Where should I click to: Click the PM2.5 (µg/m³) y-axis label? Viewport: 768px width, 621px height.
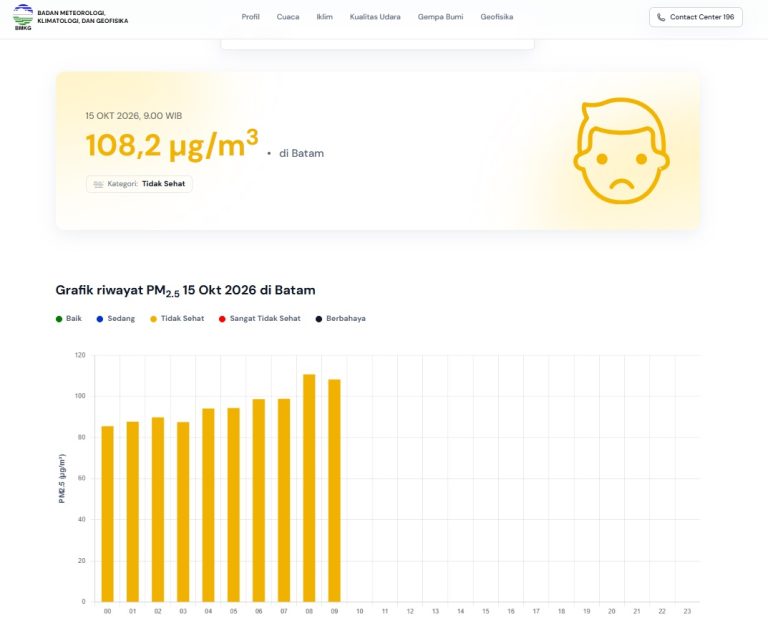click(x=62, y=478)
